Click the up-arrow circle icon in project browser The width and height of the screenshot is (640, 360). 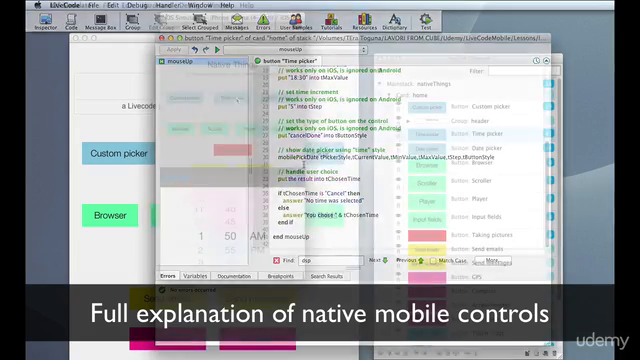click(546, 60)
